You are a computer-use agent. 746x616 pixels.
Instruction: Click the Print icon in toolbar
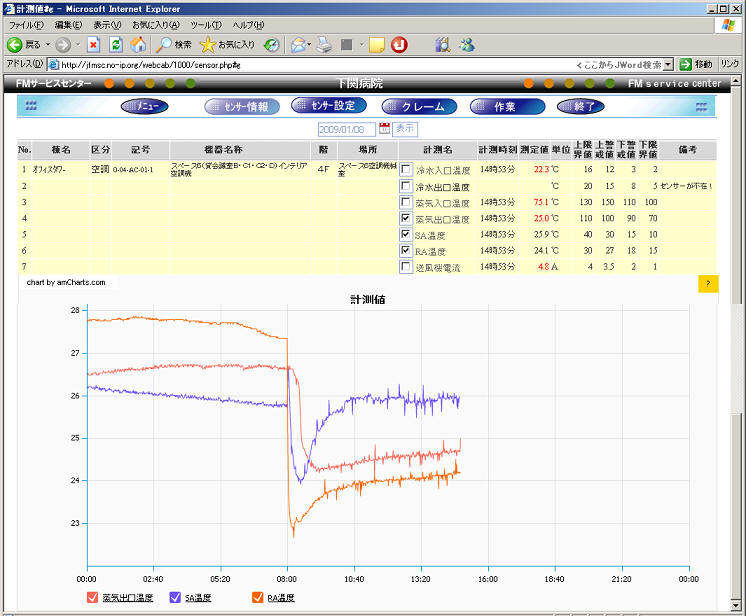tap(324, 45)
